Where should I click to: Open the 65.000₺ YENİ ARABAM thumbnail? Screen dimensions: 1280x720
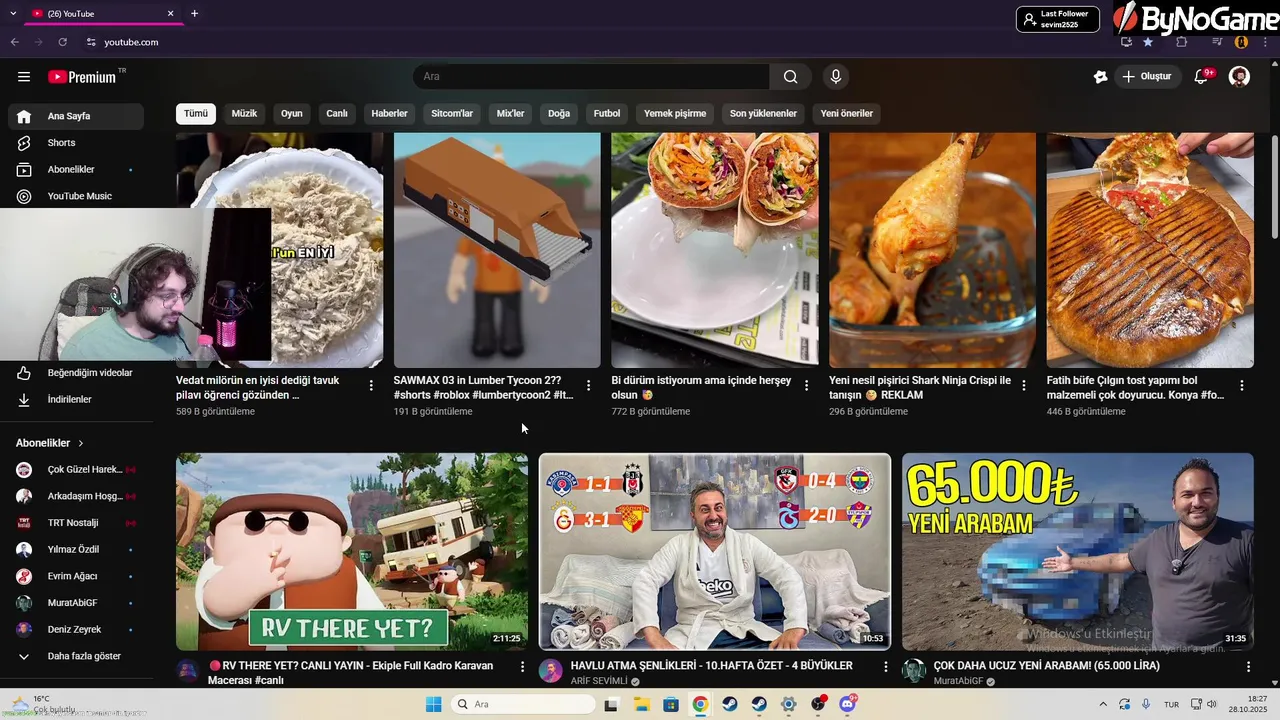pos(1078,552)
